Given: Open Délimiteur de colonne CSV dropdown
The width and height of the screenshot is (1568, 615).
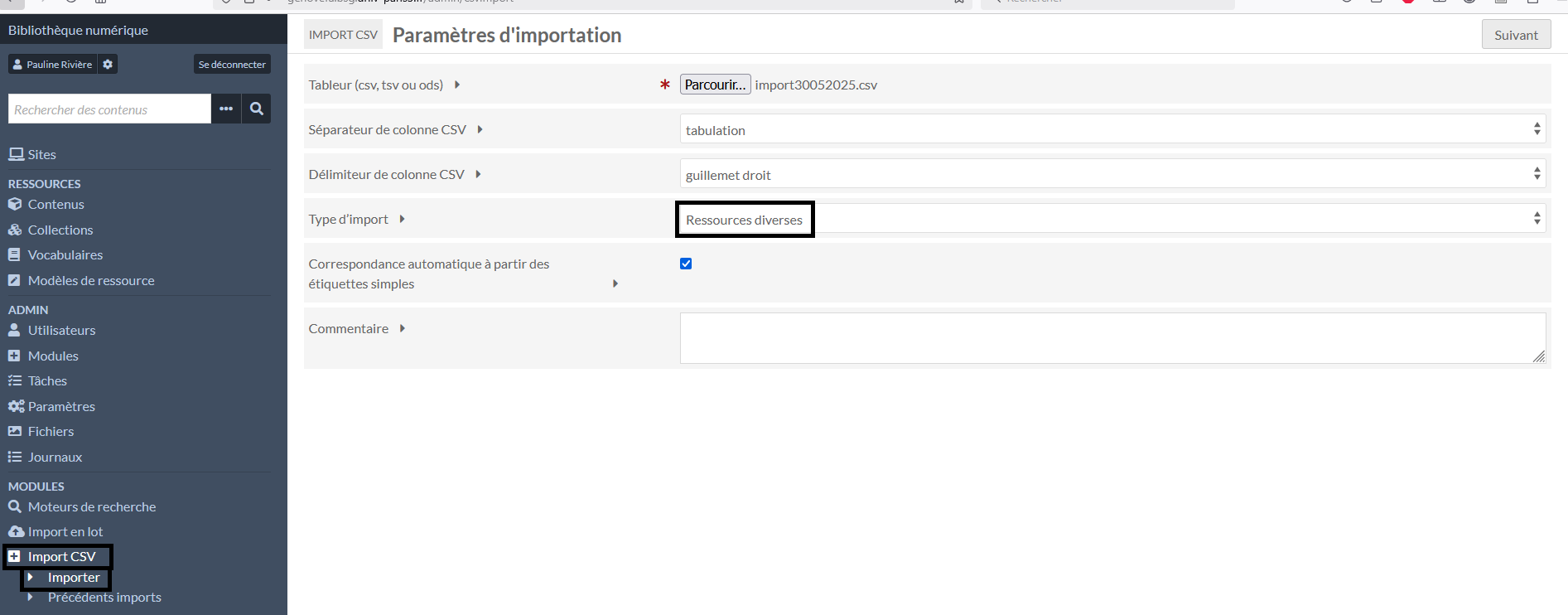Looking at the screenshot, I should click(x=1112, y=175).
